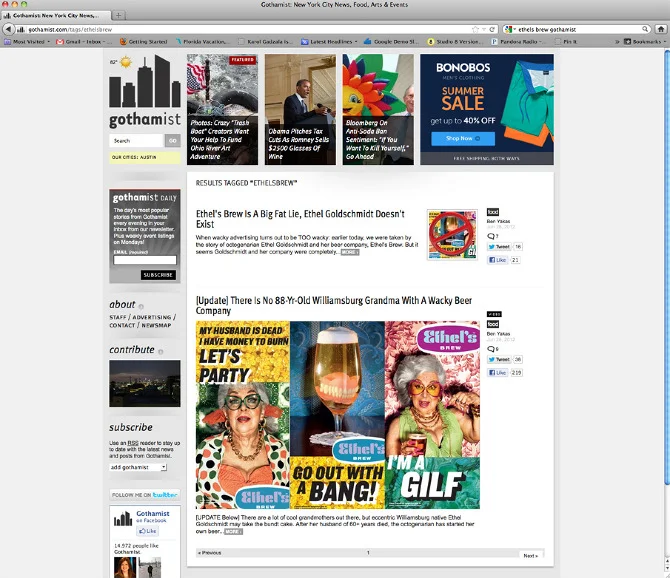Screen dimensions: 670x578
Task: Open the Florida Vacation bookmark
Action: (x=203, y=41)
